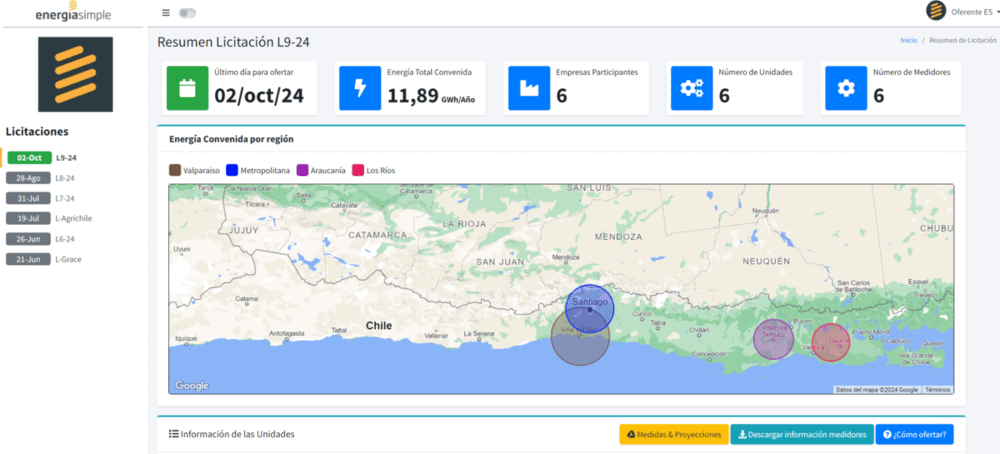This screenshot has height=454, width=1000.
Task: Click the lightning bolt energy icon
Action: pos(360,88)
